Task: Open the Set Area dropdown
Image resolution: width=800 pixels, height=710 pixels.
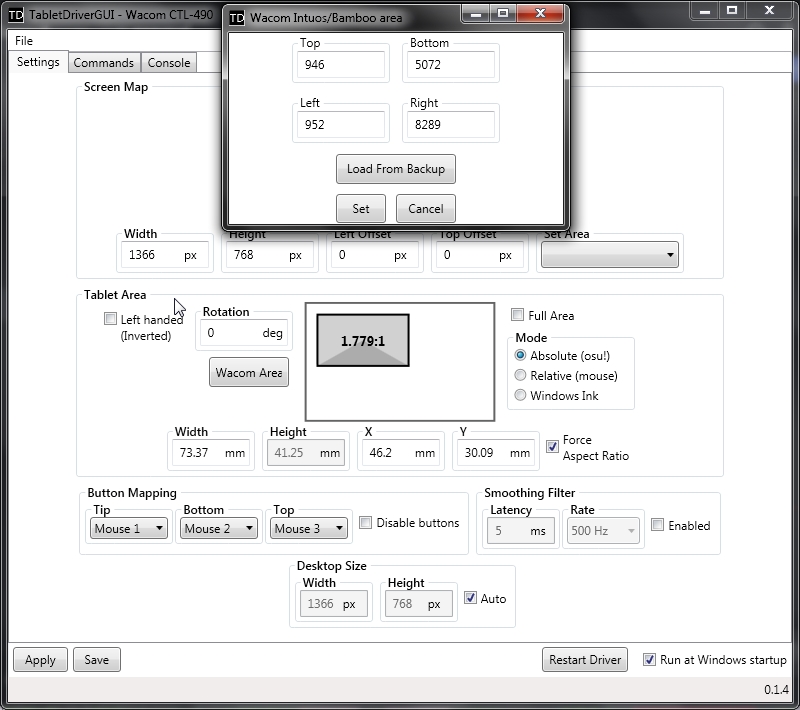Action: pyautogui.click(x=610, y=255)
